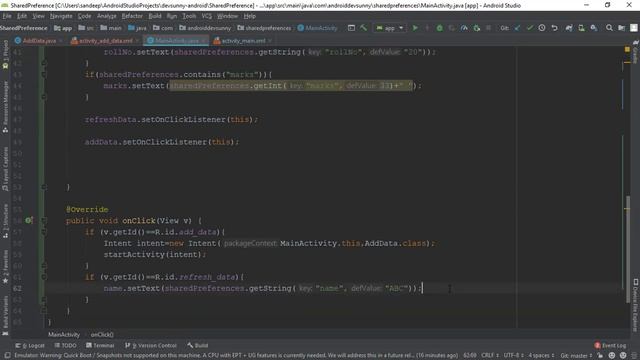Image resolution: width=640 pixels, height=360 pixels.
Task: Open Device File Explorer side tab
Action: (x=636, y=305)
